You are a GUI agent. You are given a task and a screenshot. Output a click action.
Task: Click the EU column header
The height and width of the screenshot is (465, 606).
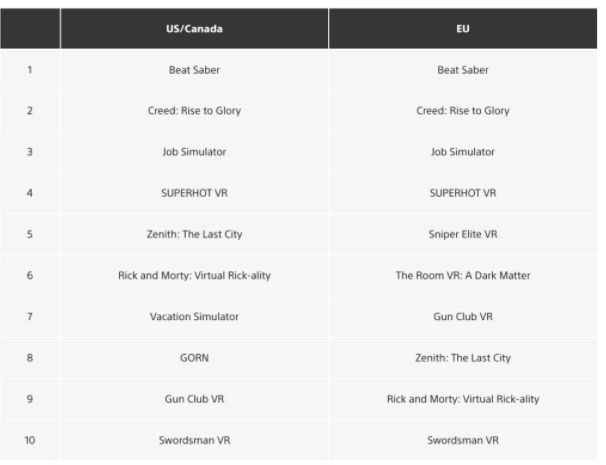point(462,29)
